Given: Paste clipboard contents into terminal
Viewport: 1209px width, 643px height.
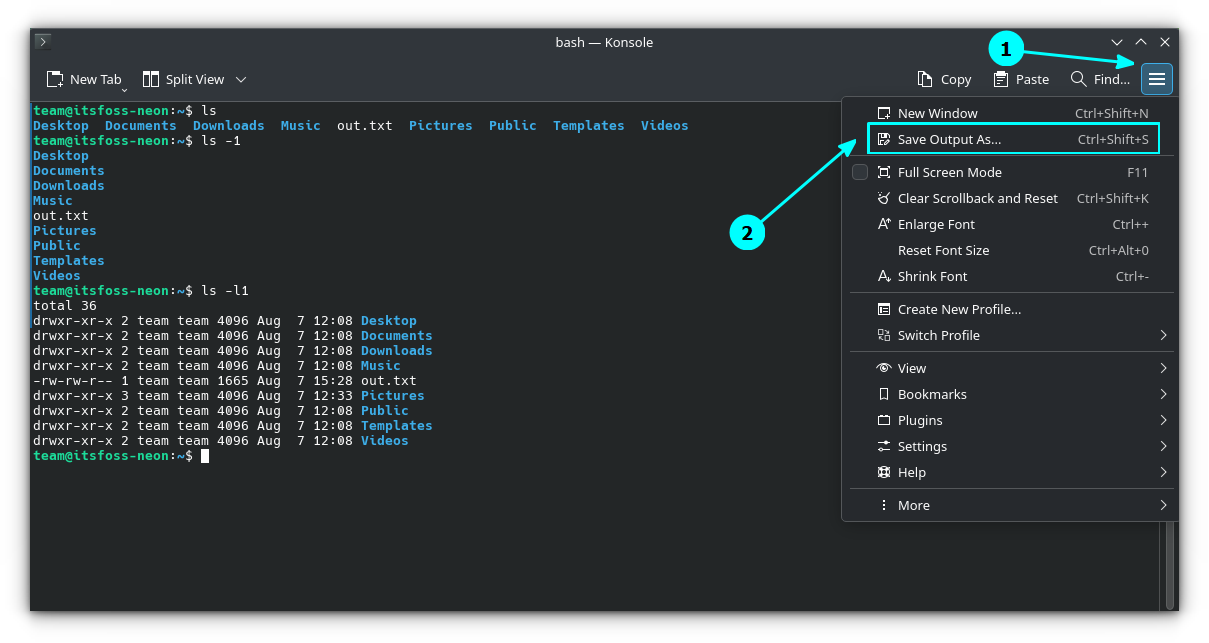Looking at the screenshot, I should [x=1020, y=79].
